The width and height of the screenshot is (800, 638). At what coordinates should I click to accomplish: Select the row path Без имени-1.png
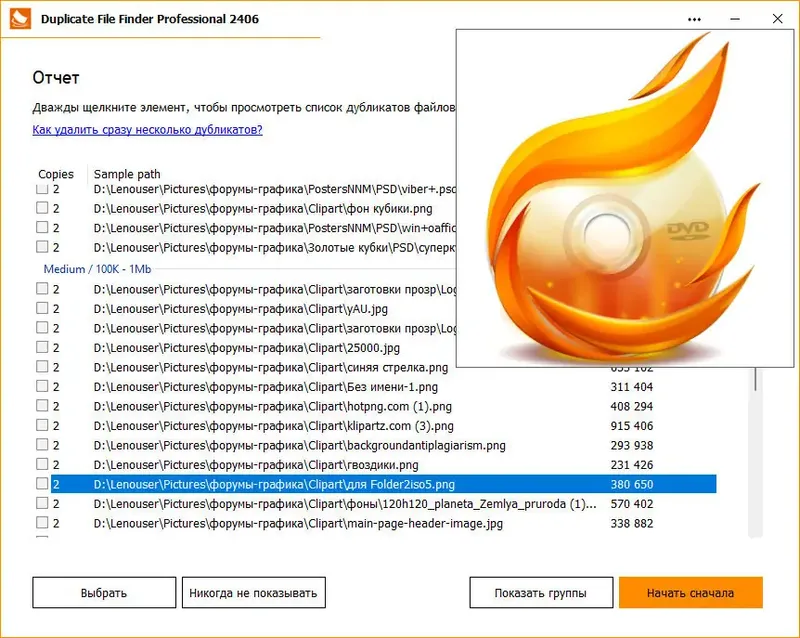coord(265,387)
